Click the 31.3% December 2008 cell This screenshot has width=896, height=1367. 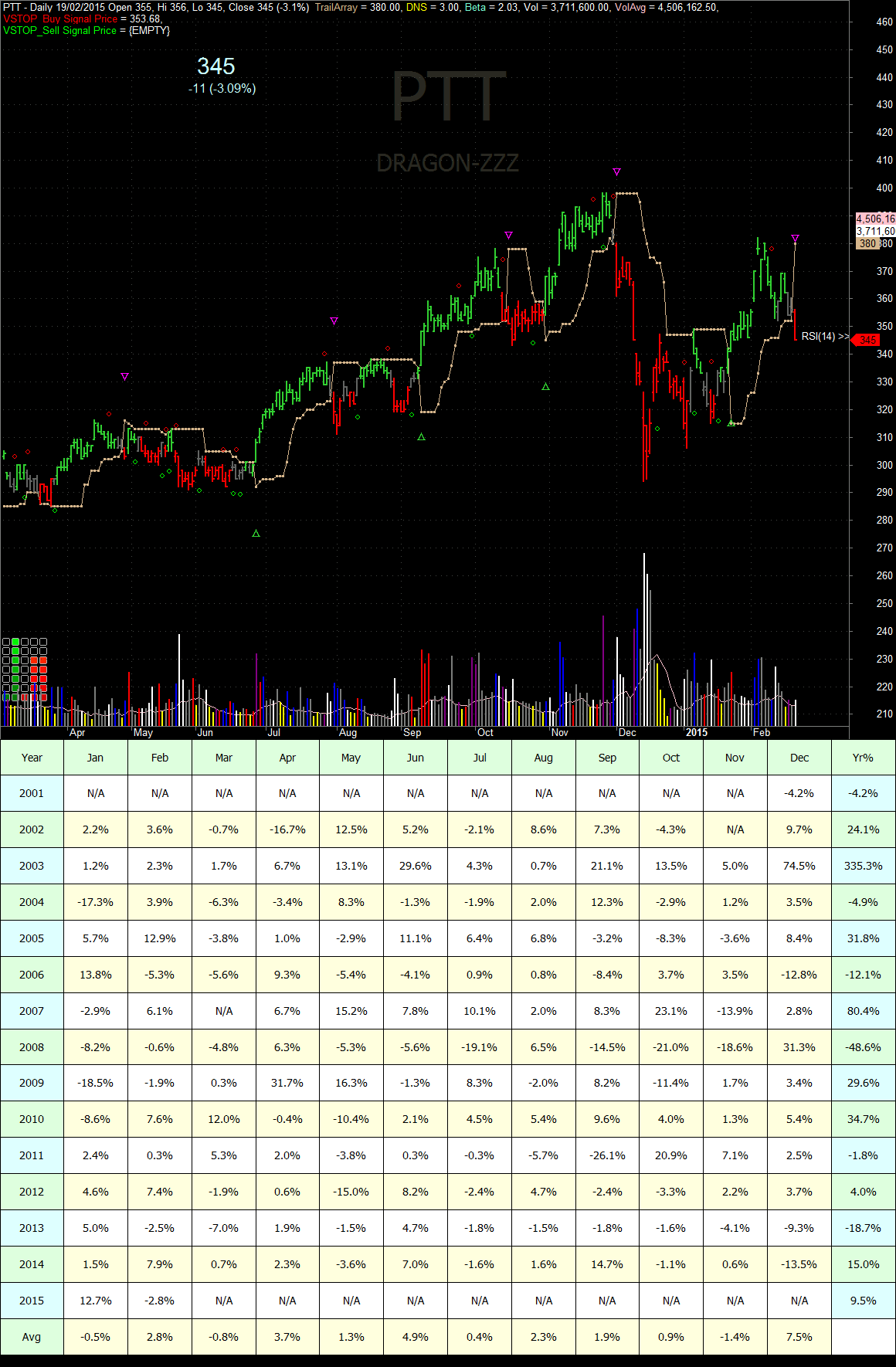[799, 1047]
